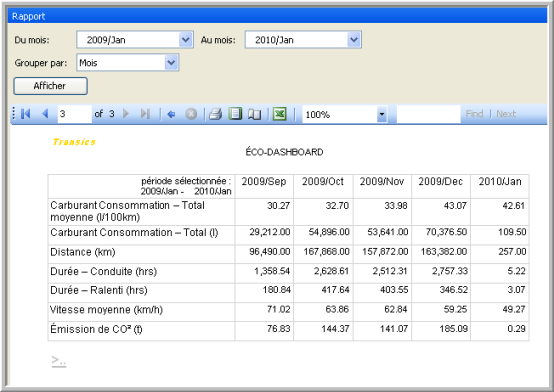The image size is (554, 392).
Task: Click the Distance (km) row label
Action: 83,252
